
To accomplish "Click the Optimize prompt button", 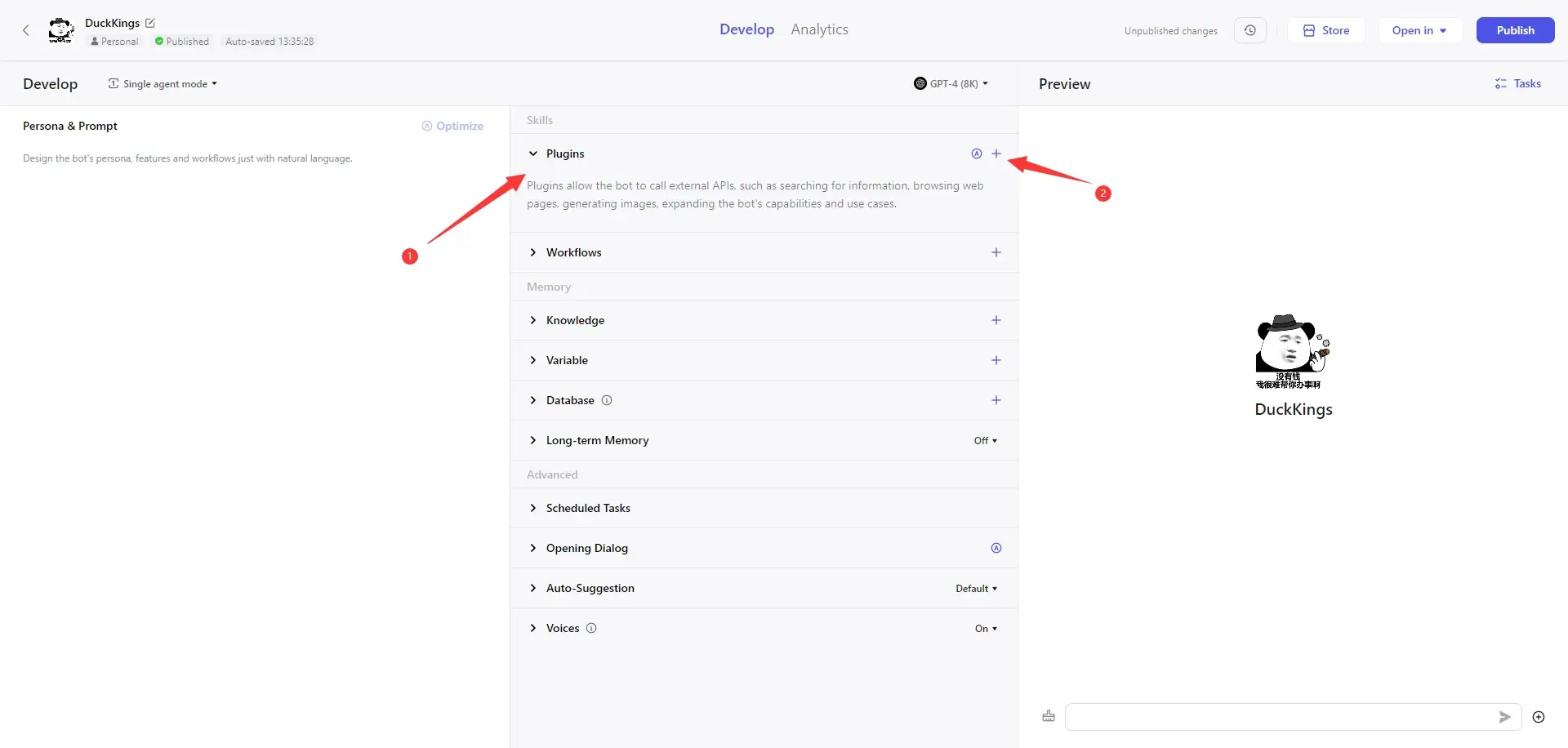I will point(452,126).
